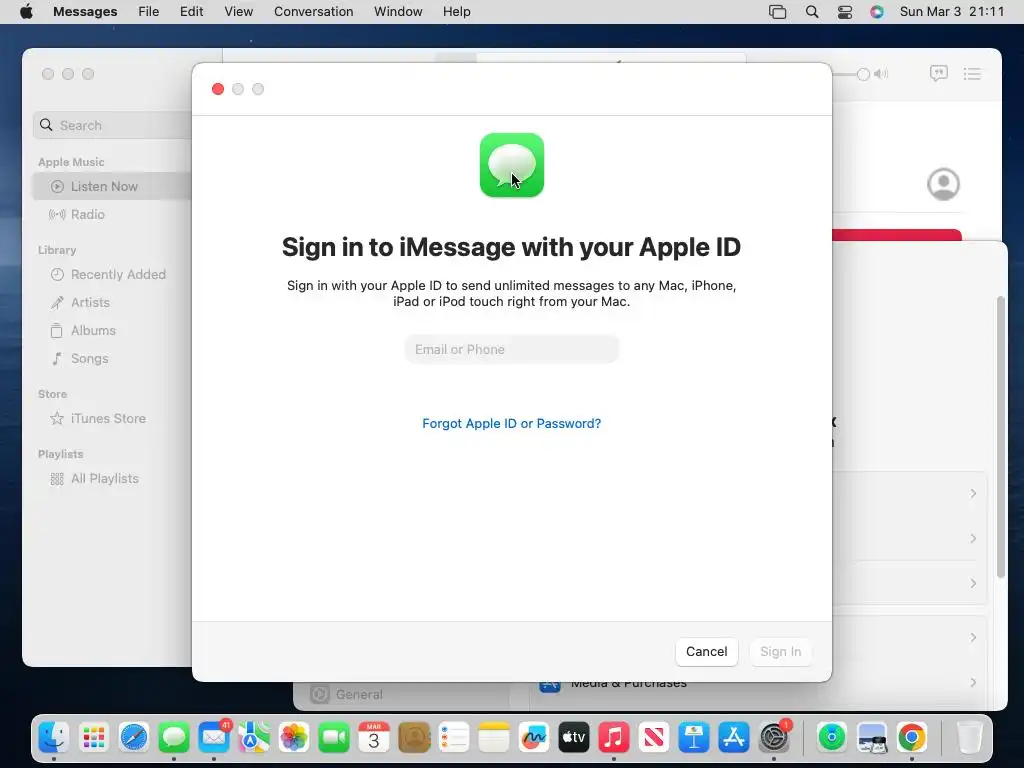Click the Messages app icon in sign-in dialog

pyautogui.click(x=511, y=165)
